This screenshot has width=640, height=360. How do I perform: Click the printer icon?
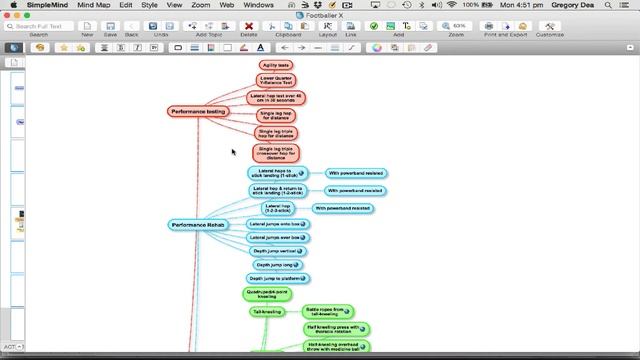tap(489, 26)
